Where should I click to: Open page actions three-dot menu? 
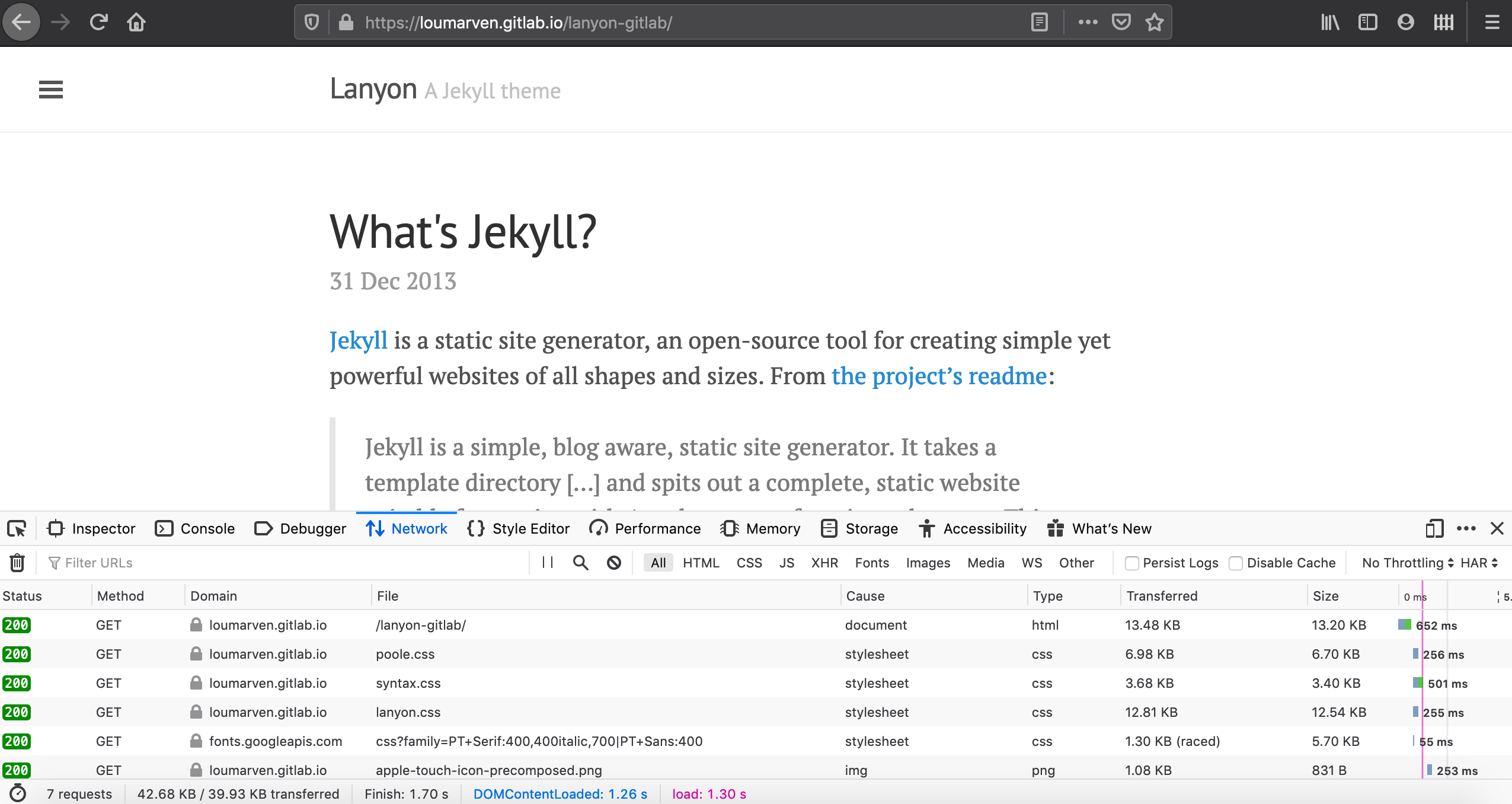(1088, 23)
